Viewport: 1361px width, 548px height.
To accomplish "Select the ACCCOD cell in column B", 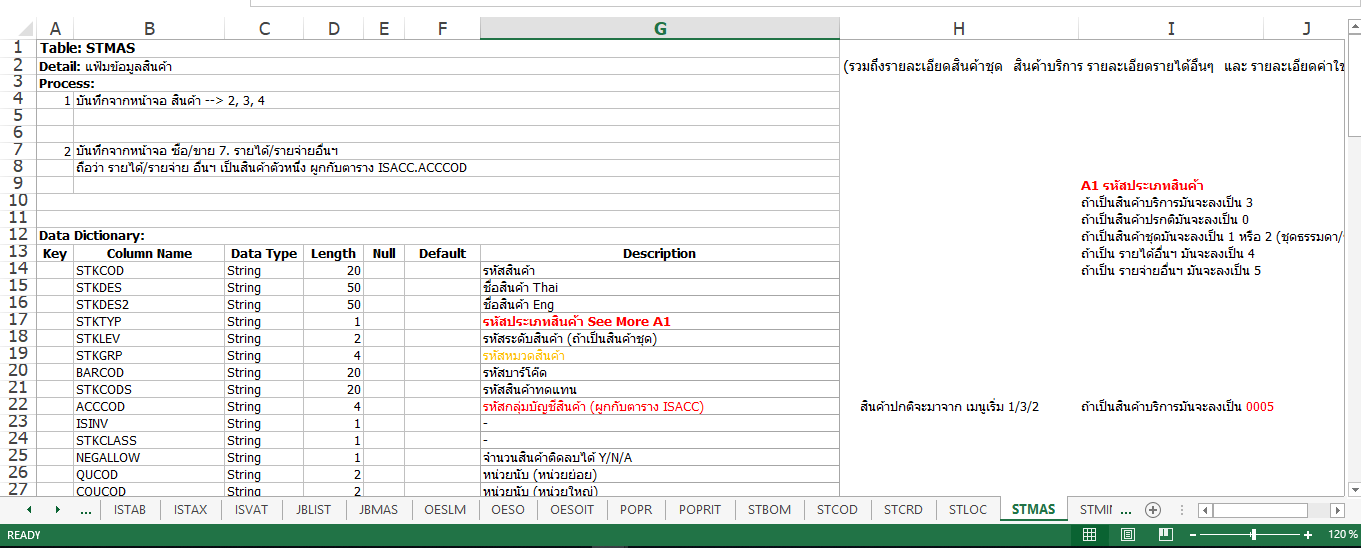I will [101, 407].
